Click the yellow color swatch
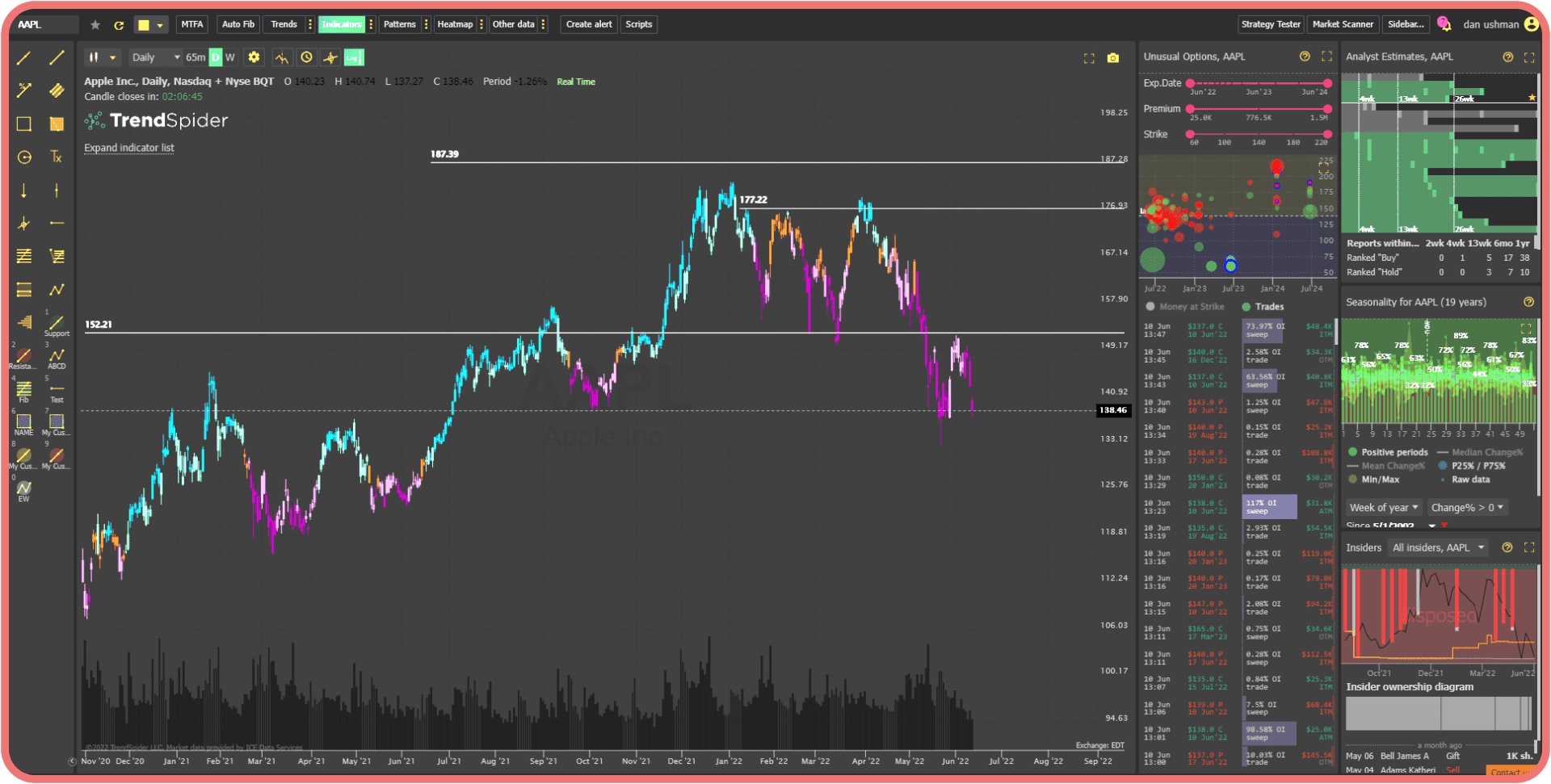The width and height of the screenshot is (1551, 784). click(144, 25)
